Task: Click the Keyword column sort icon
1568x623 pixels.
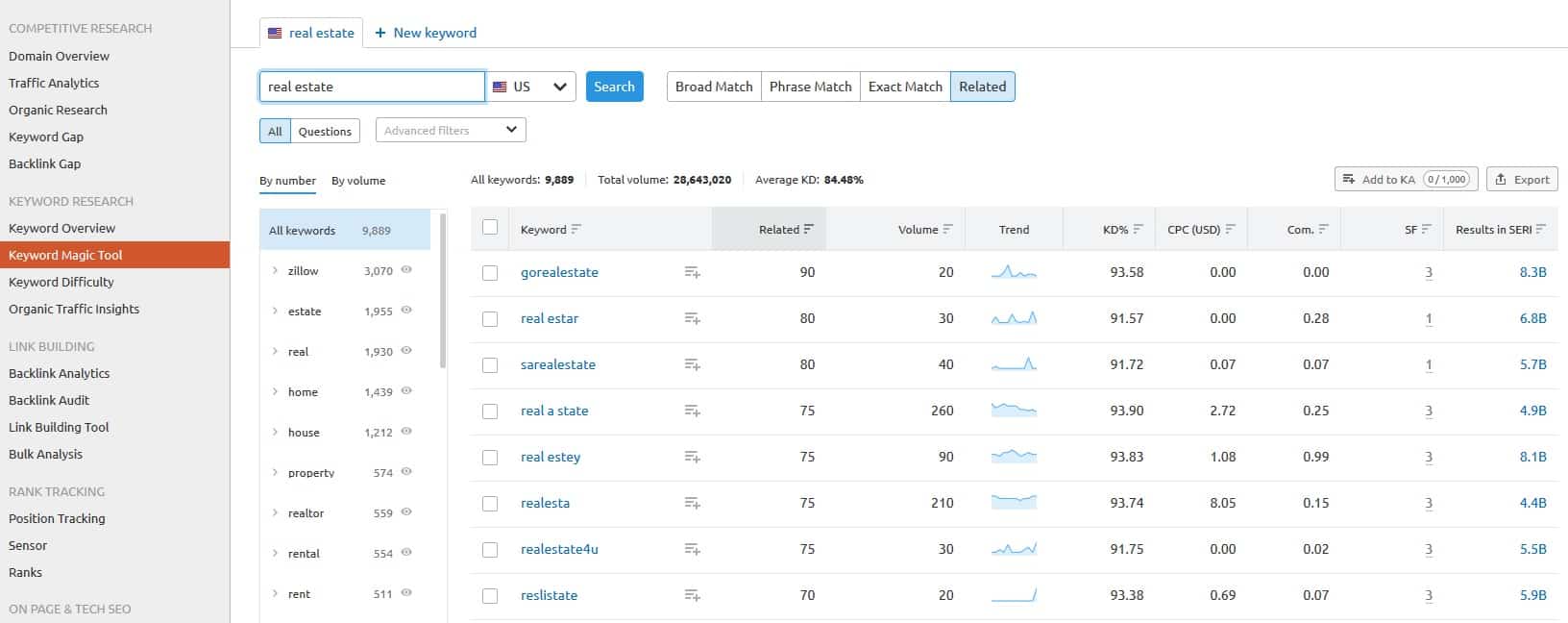Action: tap(576, 230)
